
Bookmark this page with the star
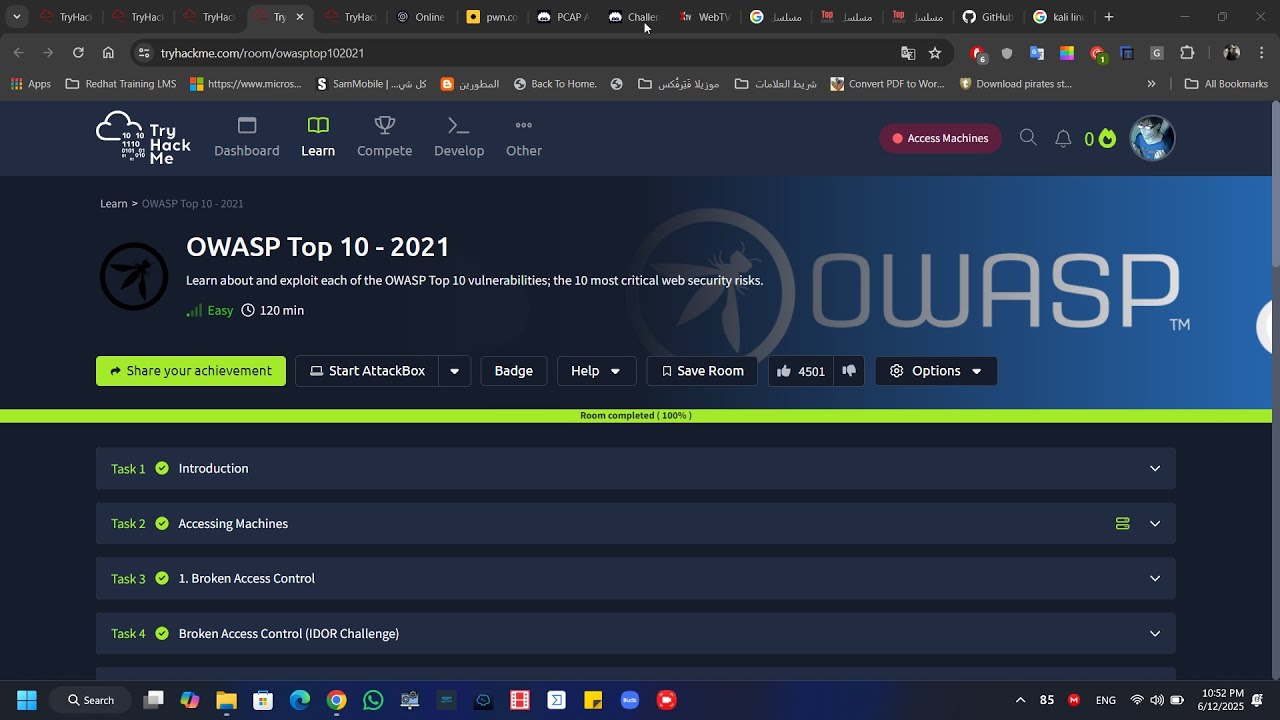[935, 53]
